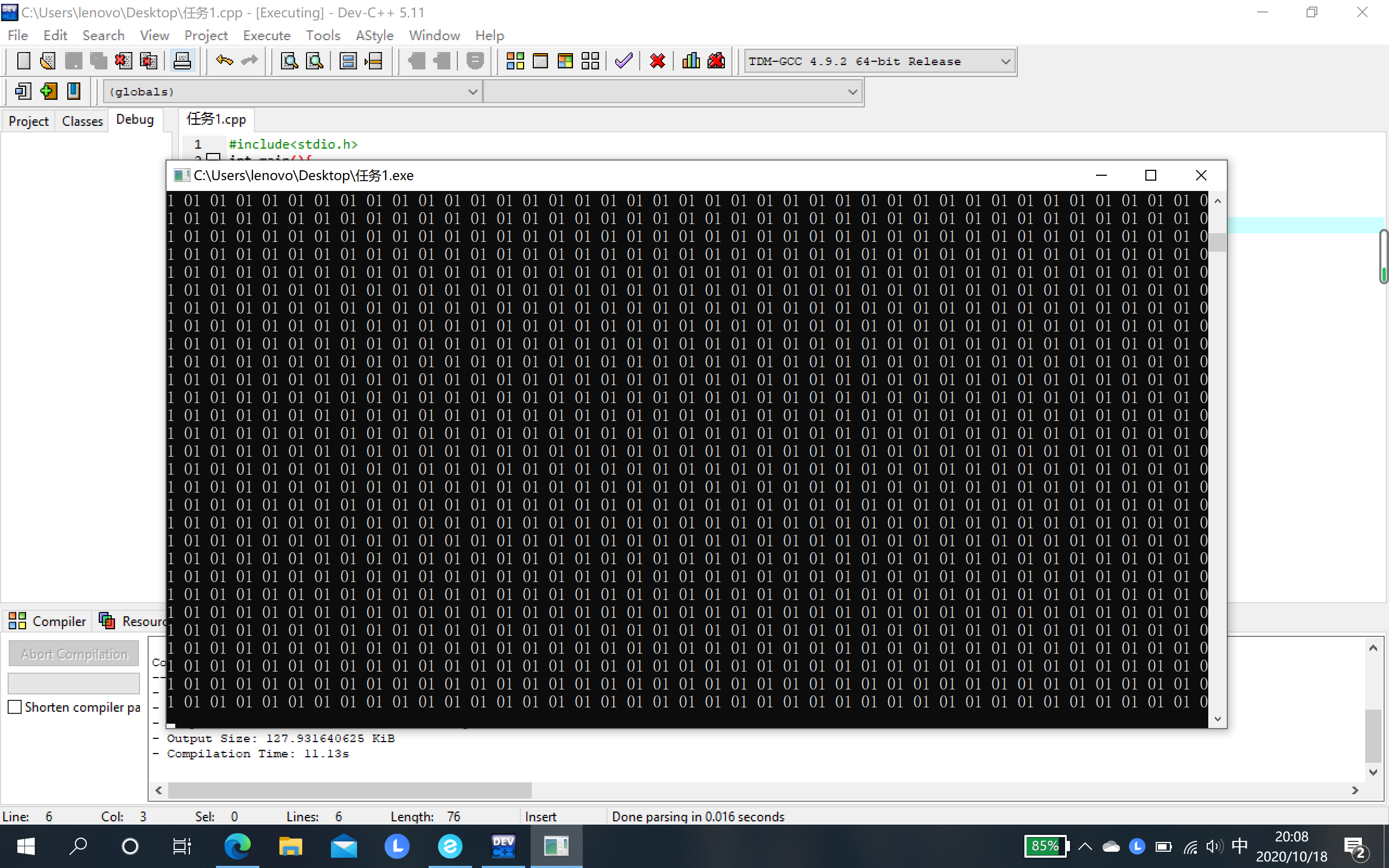Click the Compile icon with colored squares

[x=515, y=61]
